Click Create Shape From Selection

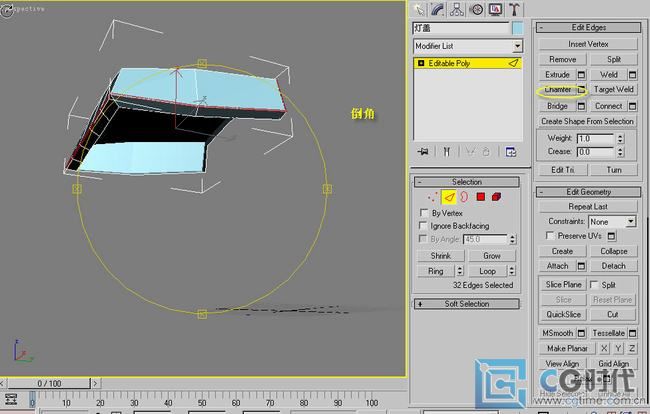coord(587,121)
